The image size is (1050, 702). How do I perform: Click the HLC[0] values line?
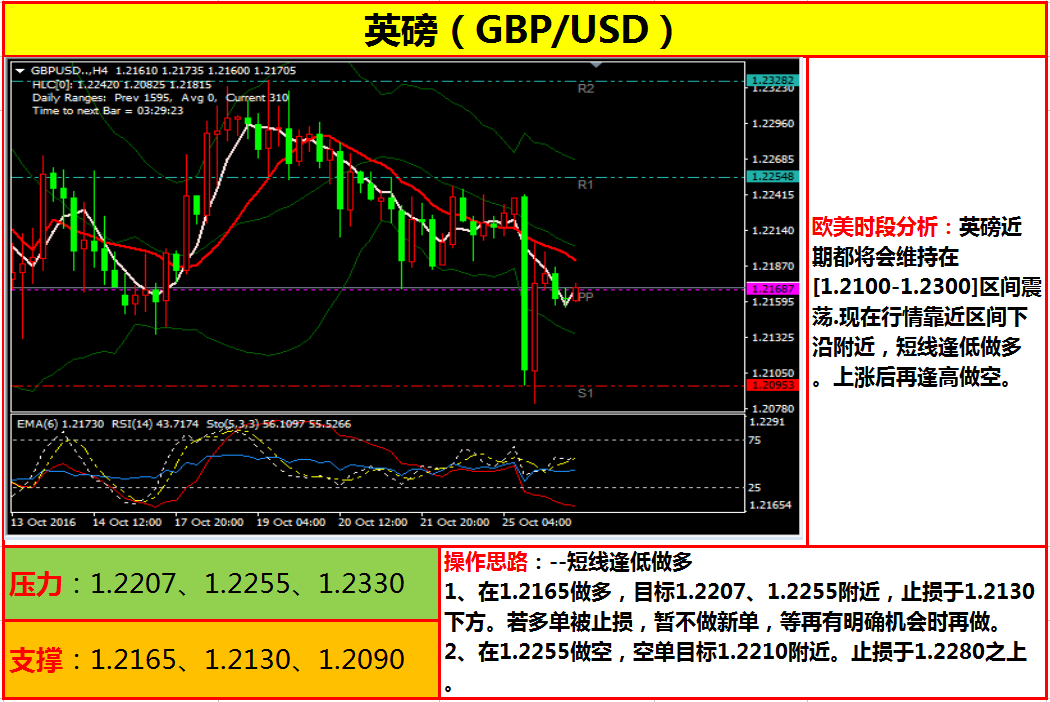[121, 84]
